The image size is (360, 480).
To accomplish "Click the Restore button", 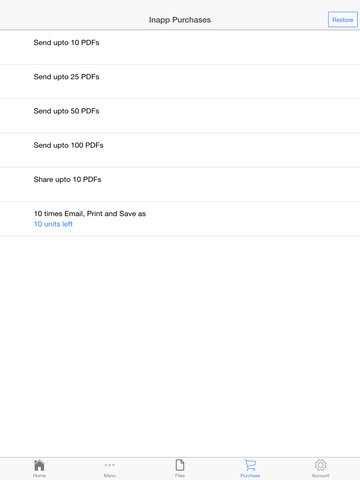I will 343,20.
